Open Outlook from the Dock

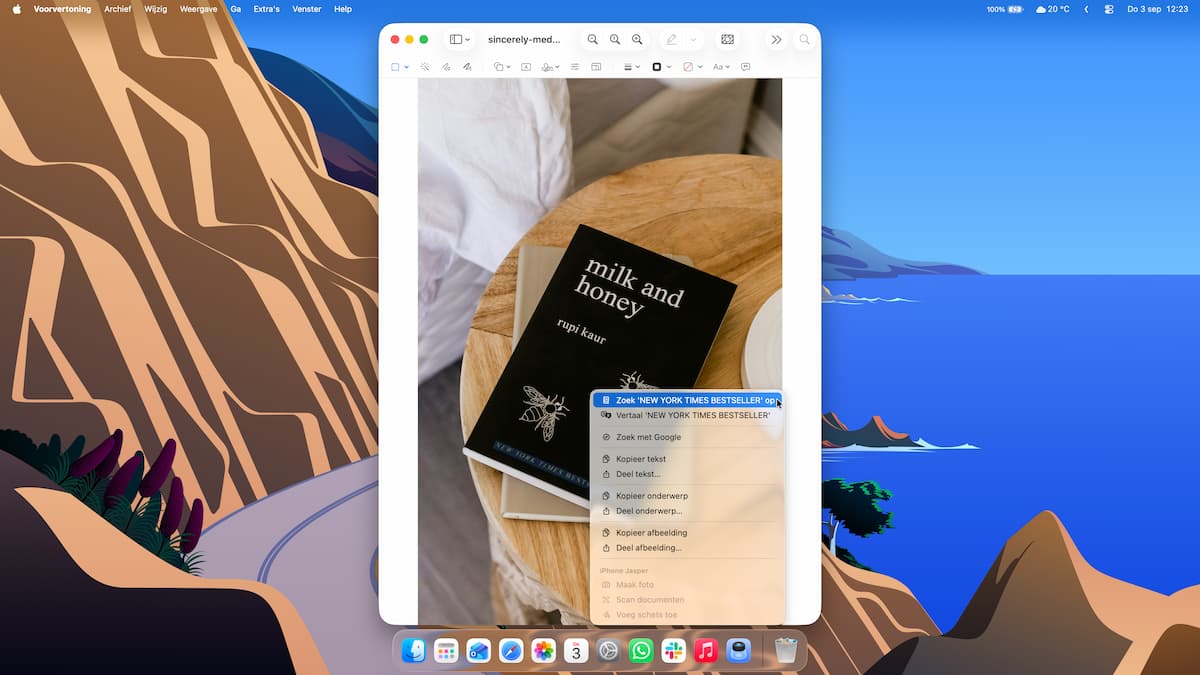click(478, 651)
